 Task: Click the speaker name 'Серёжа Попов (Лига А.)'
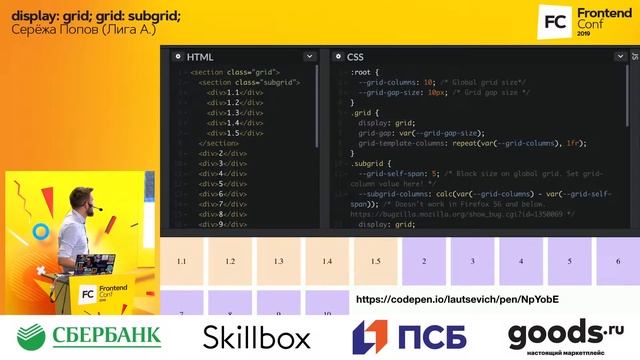click(x=83, y=29)
